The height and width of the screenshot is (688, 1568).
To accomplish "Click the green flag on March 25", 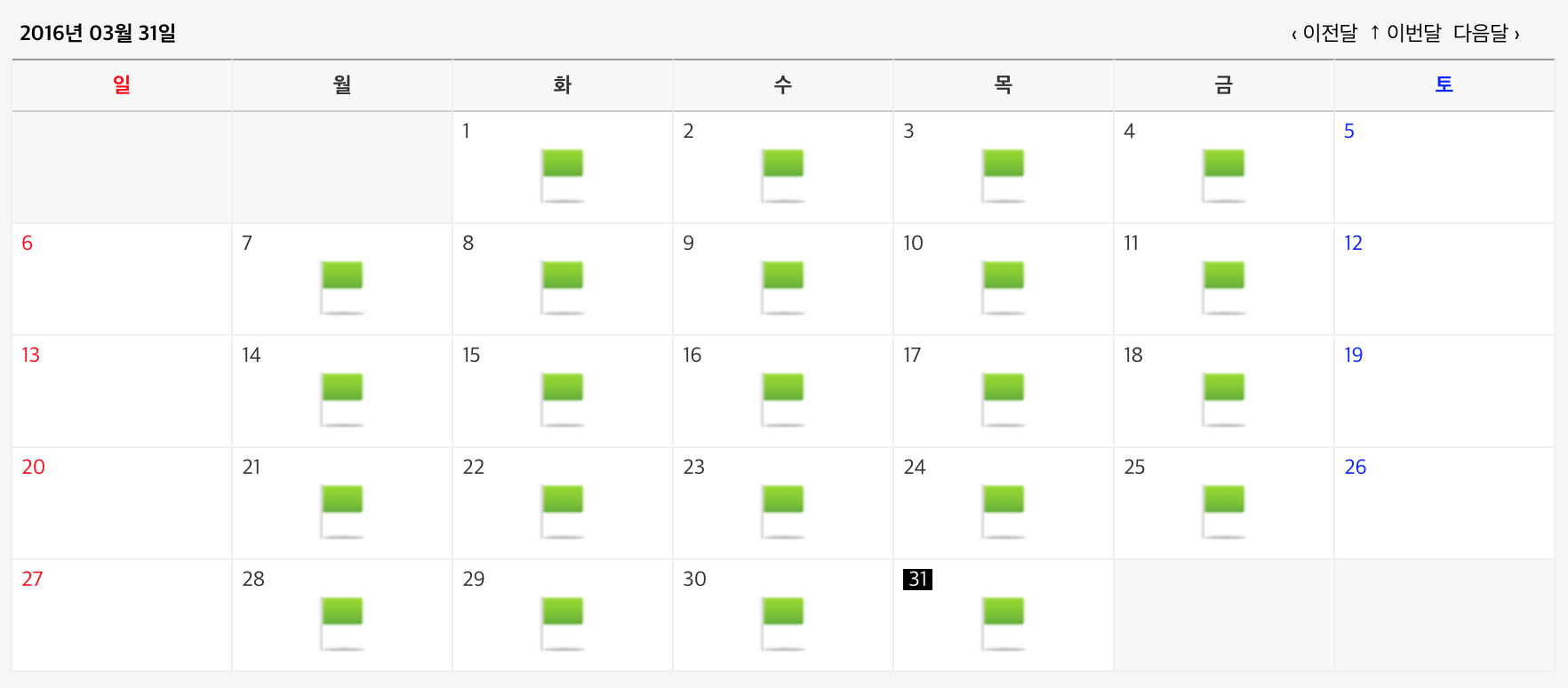I will [1223, 510].
